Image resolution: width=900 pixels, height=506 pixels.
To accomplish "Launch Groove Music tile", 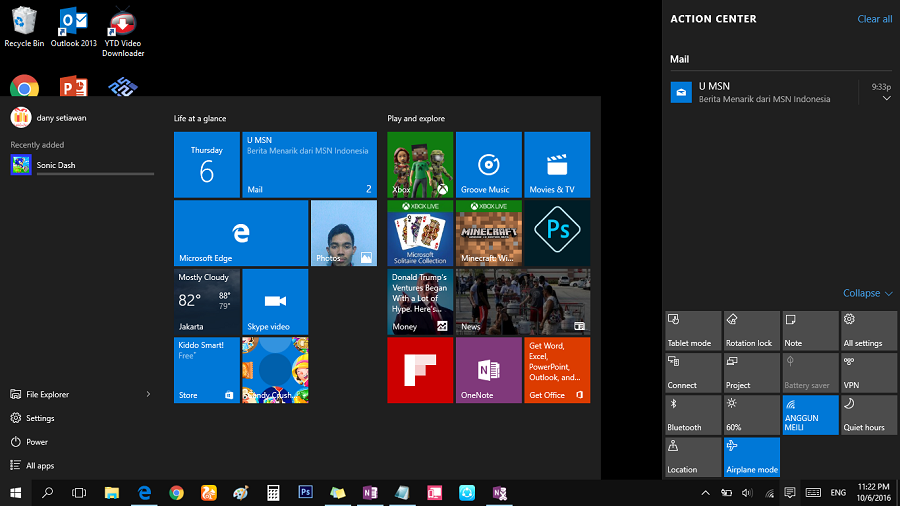I will coord(488,165).
